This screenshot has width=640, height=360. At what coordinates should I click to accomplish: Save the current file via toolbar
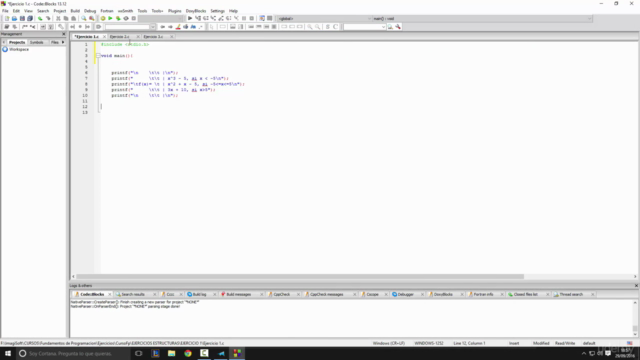click(x=22, y=18)
